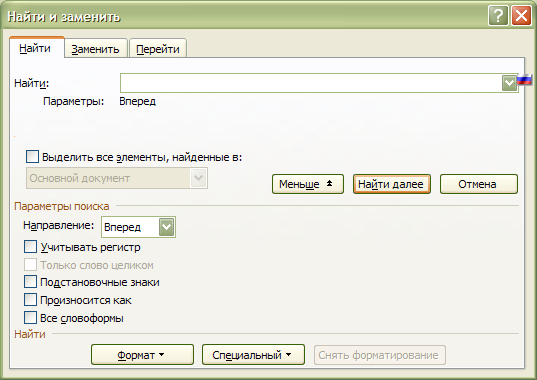537x380 pixels.
Task: Close the Найти и заменить dialog
Action: tap(521, 16)
